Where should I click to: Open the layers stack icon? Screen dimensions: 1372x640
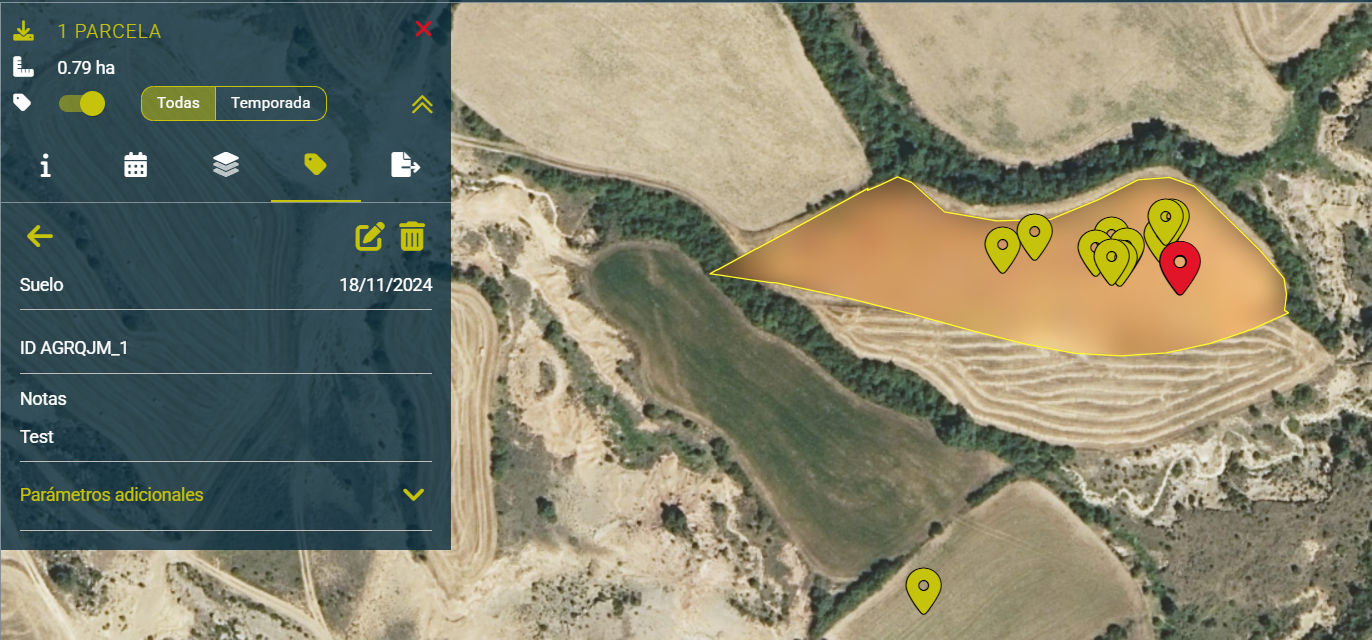(x=226, y=165)
